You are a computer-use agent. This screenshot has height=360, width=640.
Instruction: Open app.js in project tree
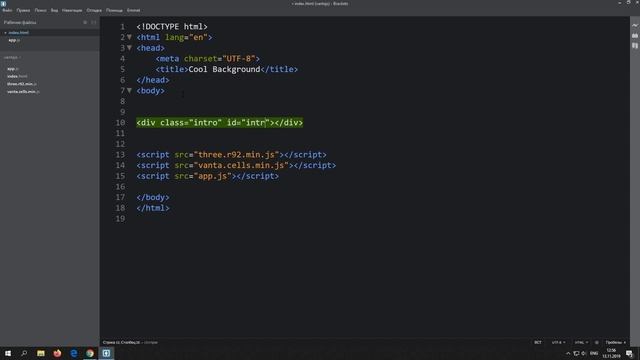[13, 69]
